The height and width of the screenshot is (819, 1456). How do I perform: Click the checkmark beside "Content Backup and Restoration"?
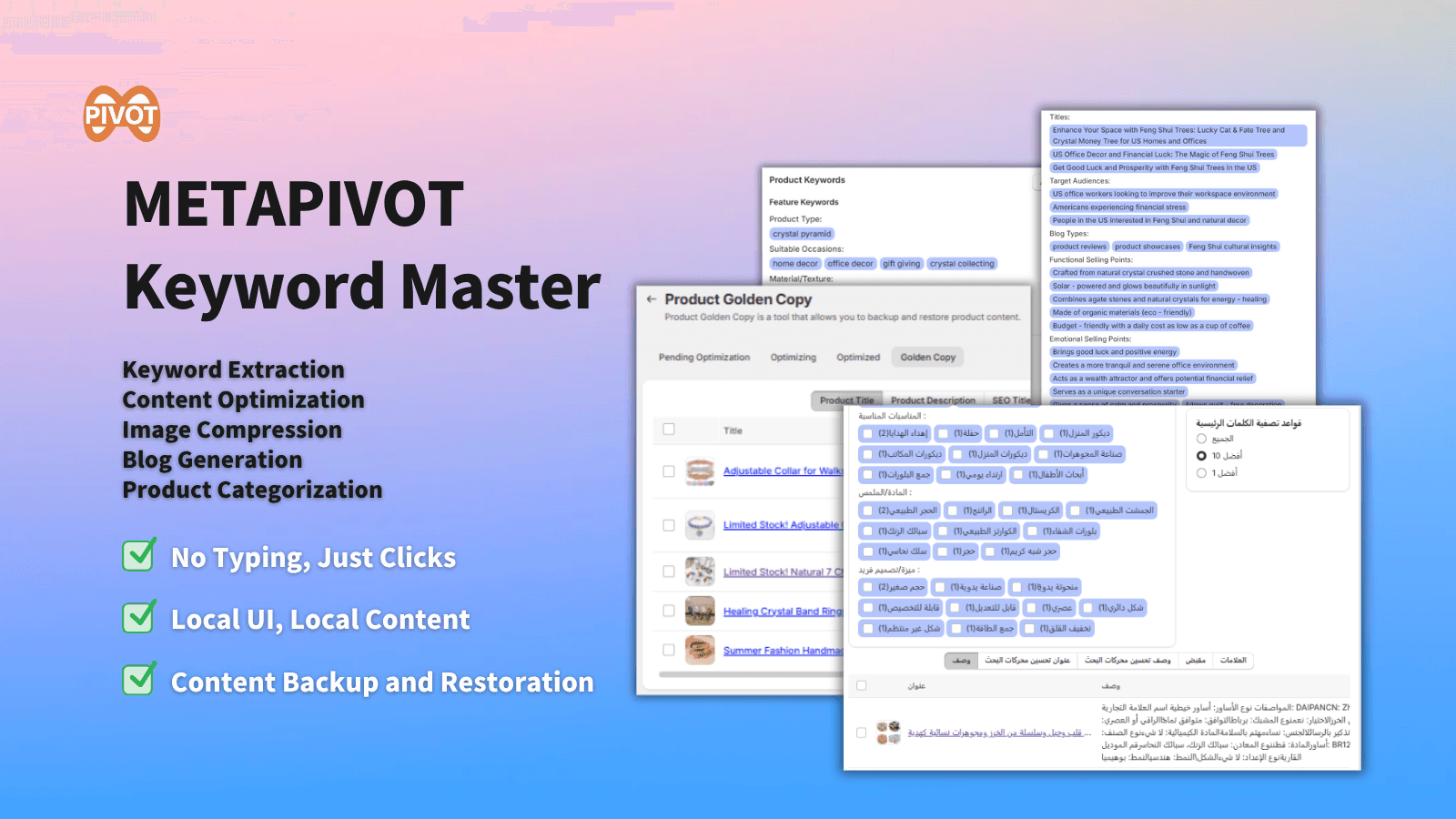136,682
